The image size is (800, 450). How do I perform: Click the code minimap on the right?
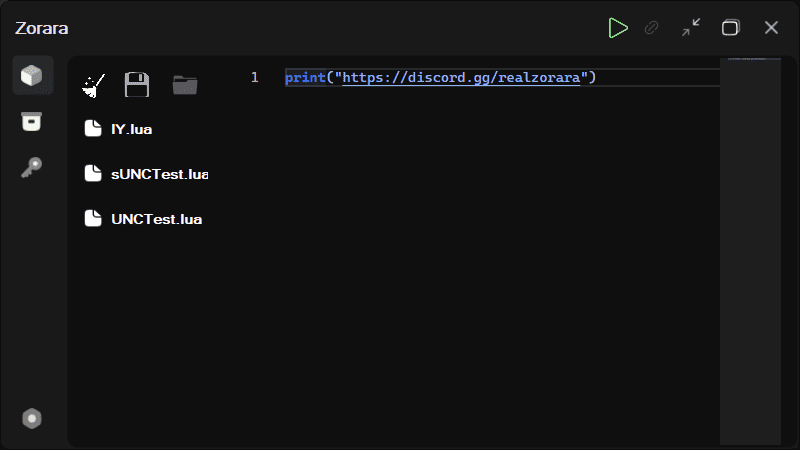(x=750, y=251)
